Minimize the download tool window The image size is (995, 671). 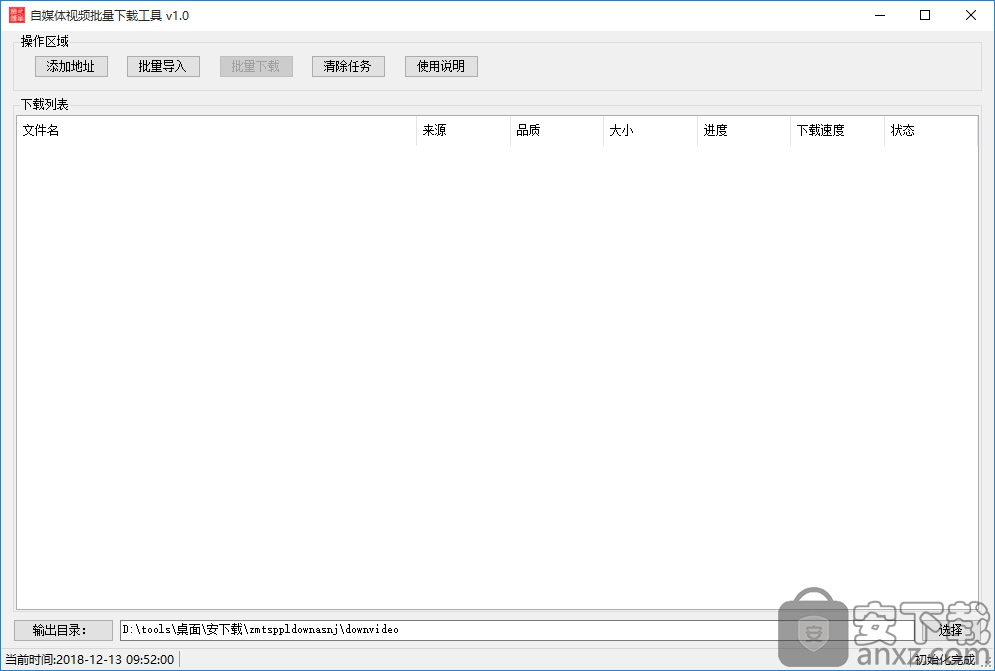[880, 15]
